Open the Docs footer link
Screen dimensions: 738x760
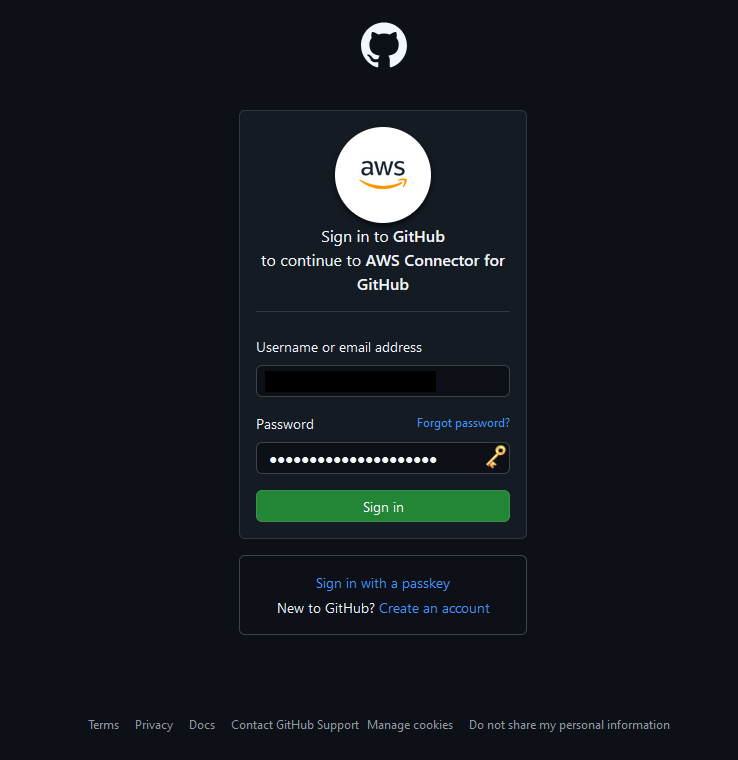pyautogui.click(x=202, y=725)
